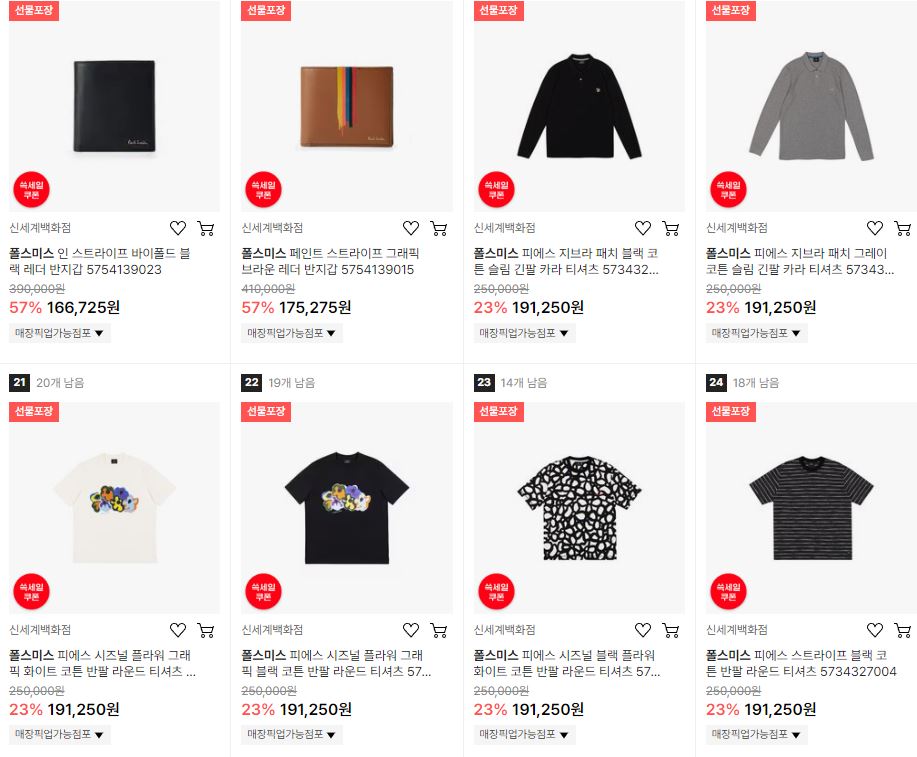This screenshot has width=917, height=757.
Task: Wishlist the black flower graphic t-shirt
Action: [411, 630]
